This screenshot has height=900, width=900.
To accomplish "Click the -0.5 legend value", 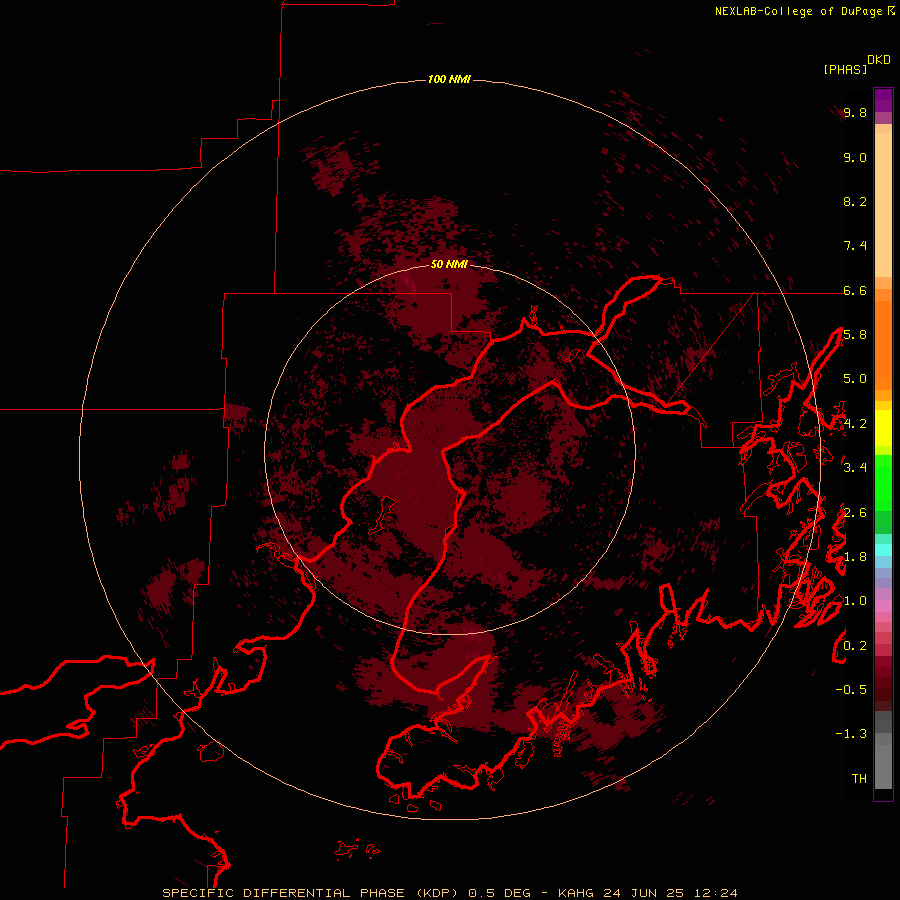I will [851, 690].
